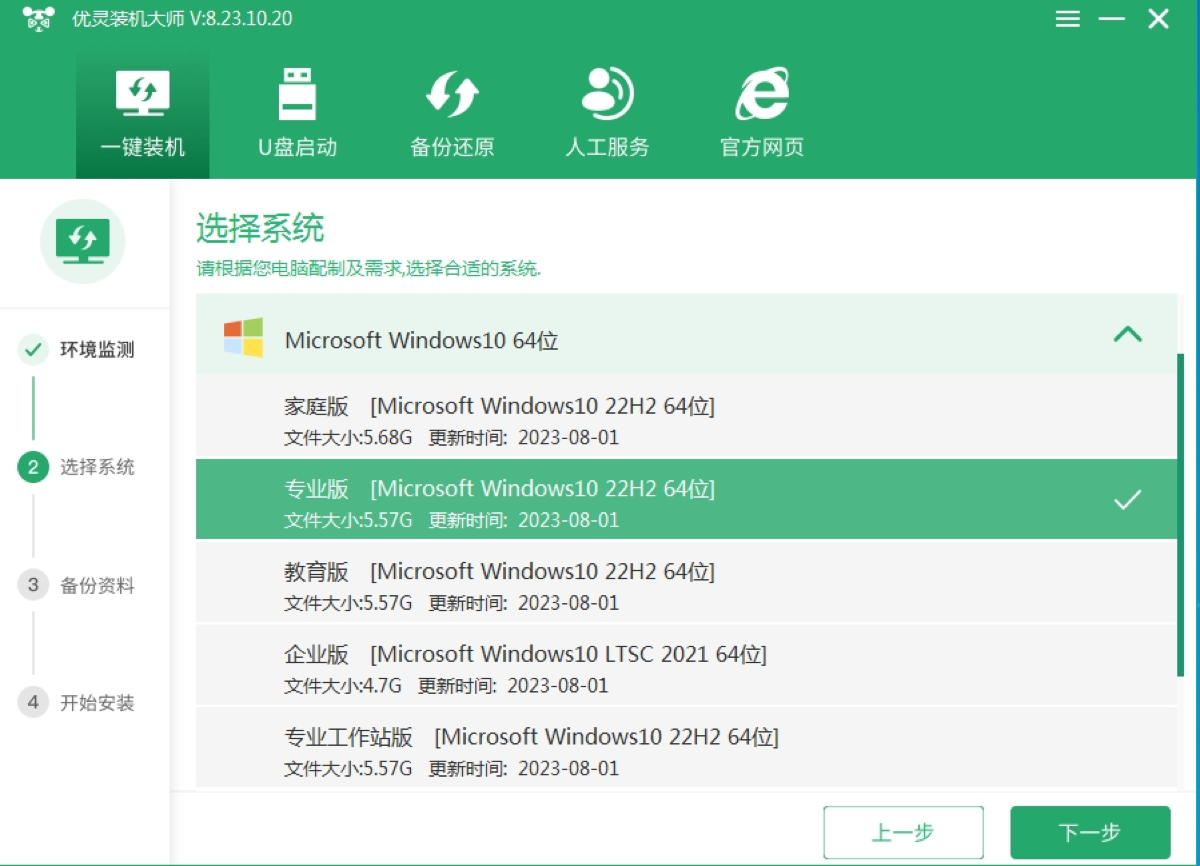
Task: Click the system list vertical scrollbar
Action: 1181,515
